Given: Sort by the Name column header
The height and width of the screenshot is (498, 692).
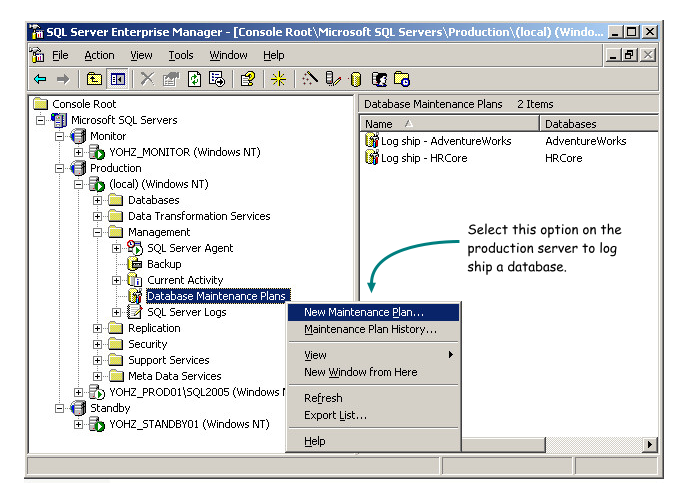Looking at the screenshot, I should (450, 124).
